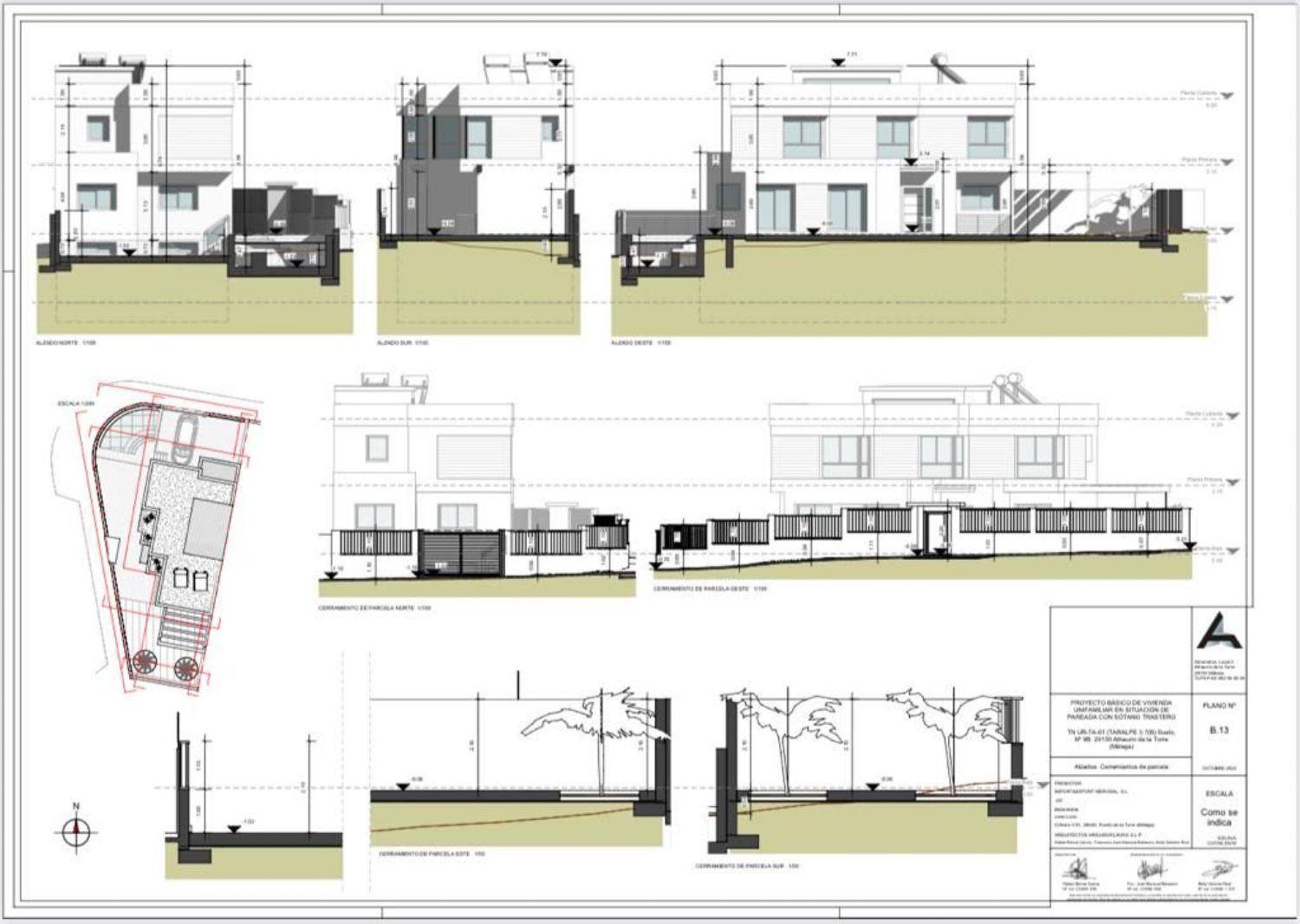Click plan number B.13 in title block
The width and height of the screenshot is (1300, 924).
click(x=1219, y=731)
